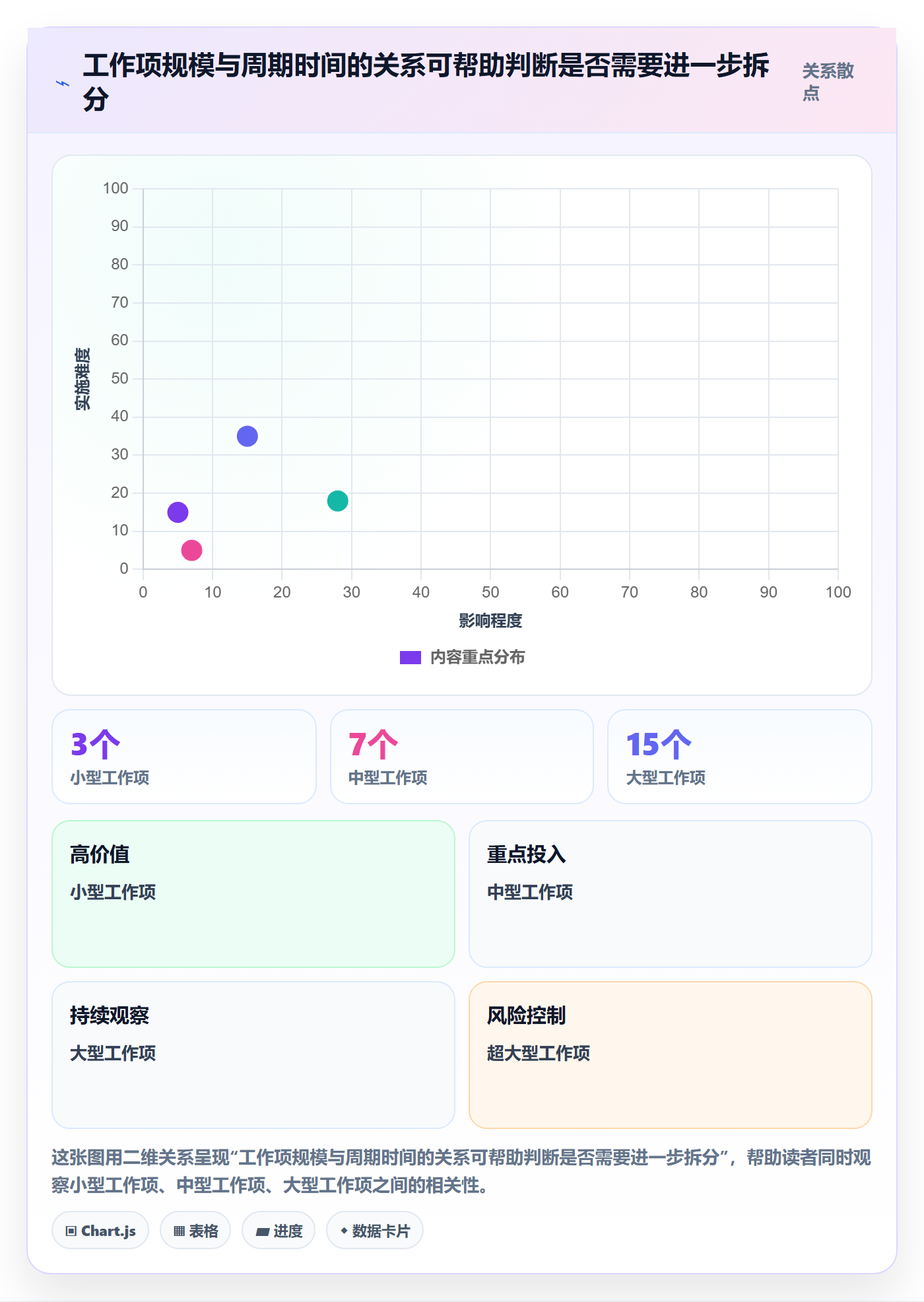Click the x-axis tick label 70
The image size is (924, 1302).
coord(630,592)
